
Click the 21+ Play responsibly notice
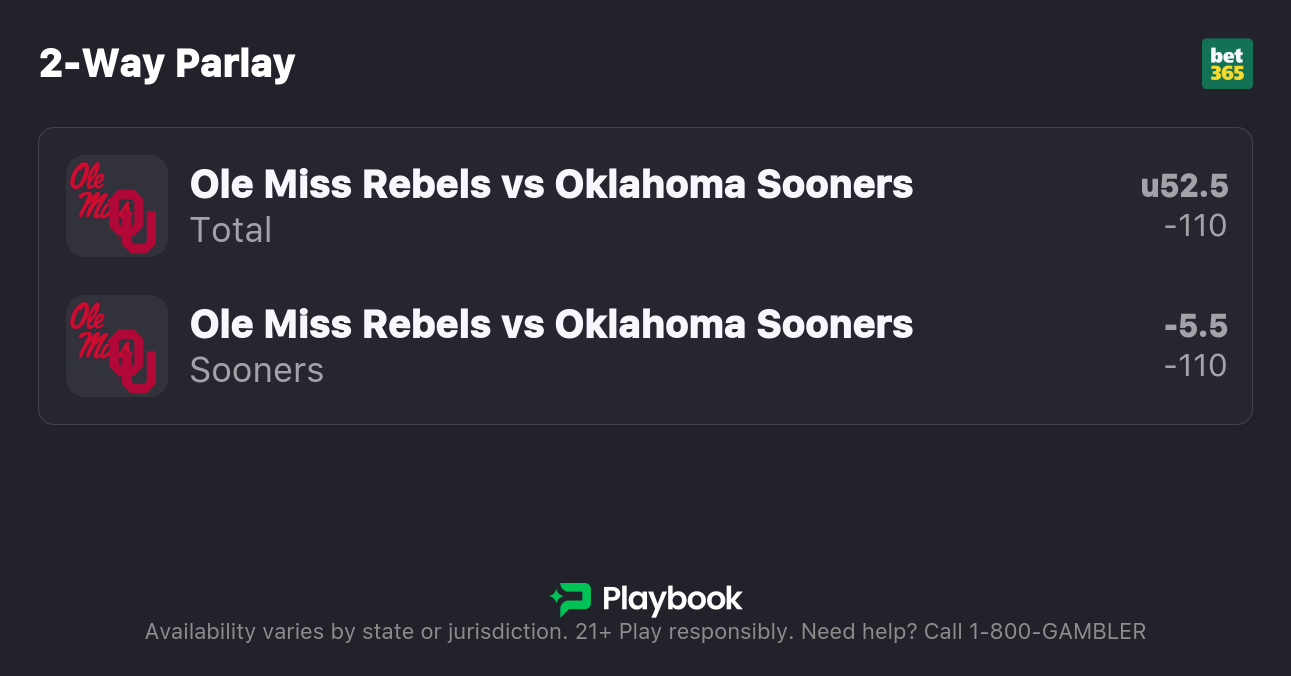684,632
